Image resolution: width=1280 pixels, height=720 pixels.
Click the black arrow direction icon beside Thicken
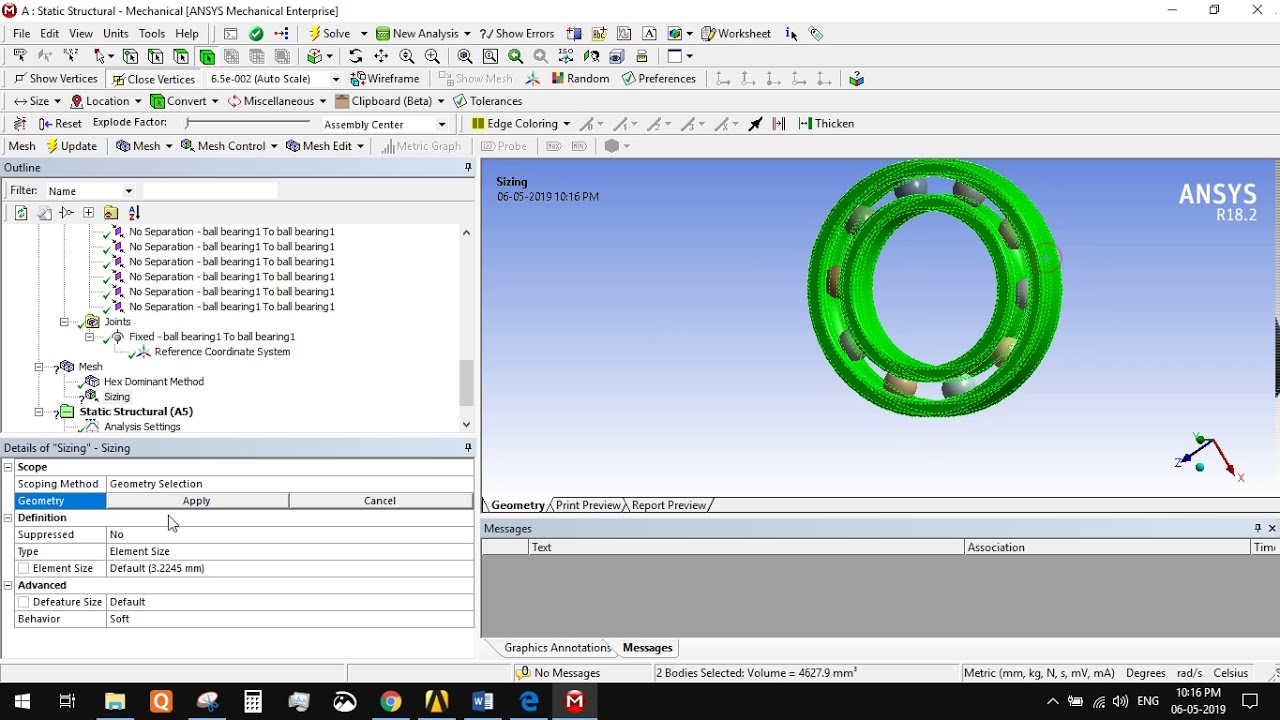pos(755,123)
